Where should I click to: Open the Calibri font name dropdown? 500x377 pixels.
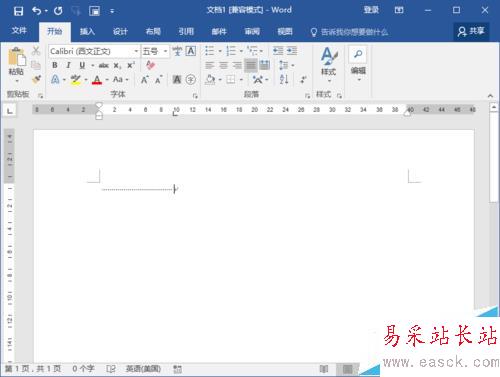[x=136, y=51]
